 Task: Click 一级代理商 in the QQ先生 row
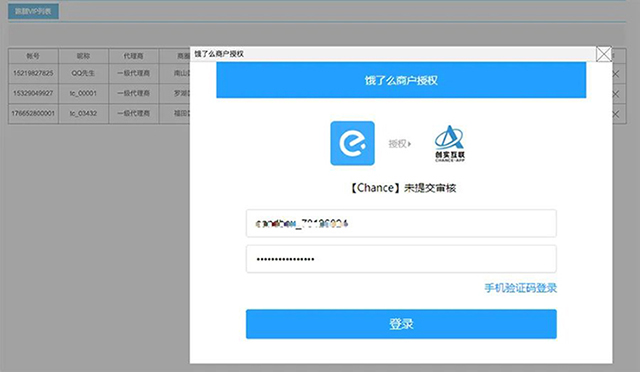tap(133, 74)
